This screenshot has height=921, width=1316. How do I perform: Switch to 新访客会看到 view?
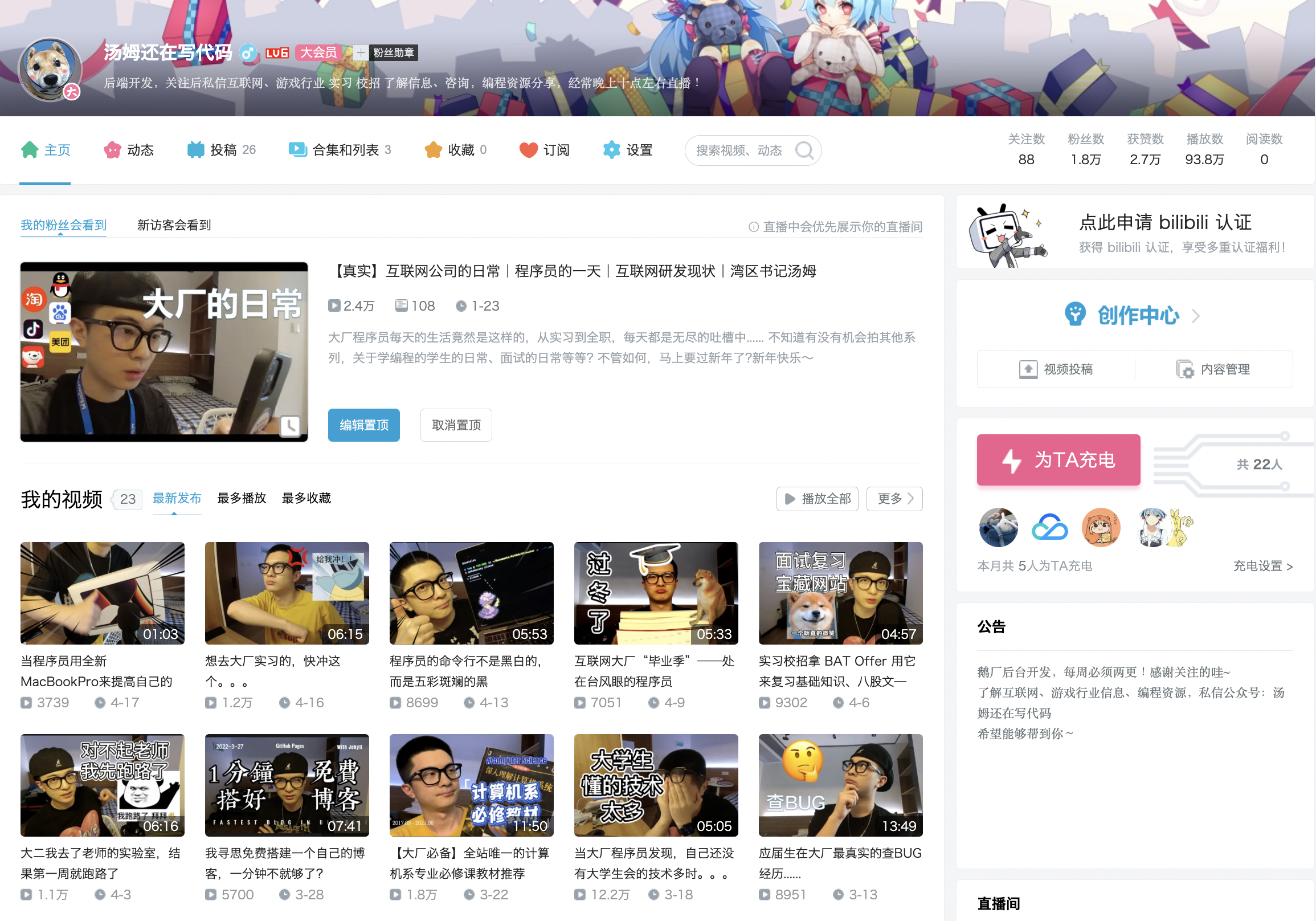pos(174,225)
